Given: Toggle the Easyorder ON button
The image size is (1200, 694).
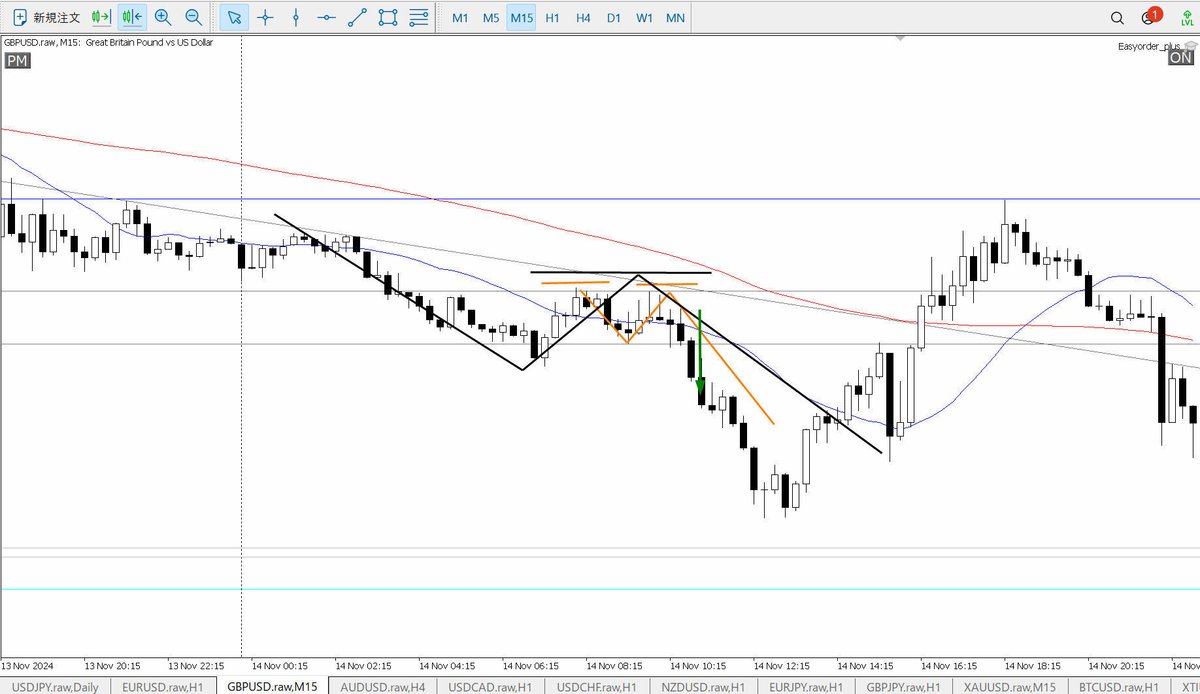Looking at the screenshot, I should [1181, 58].
